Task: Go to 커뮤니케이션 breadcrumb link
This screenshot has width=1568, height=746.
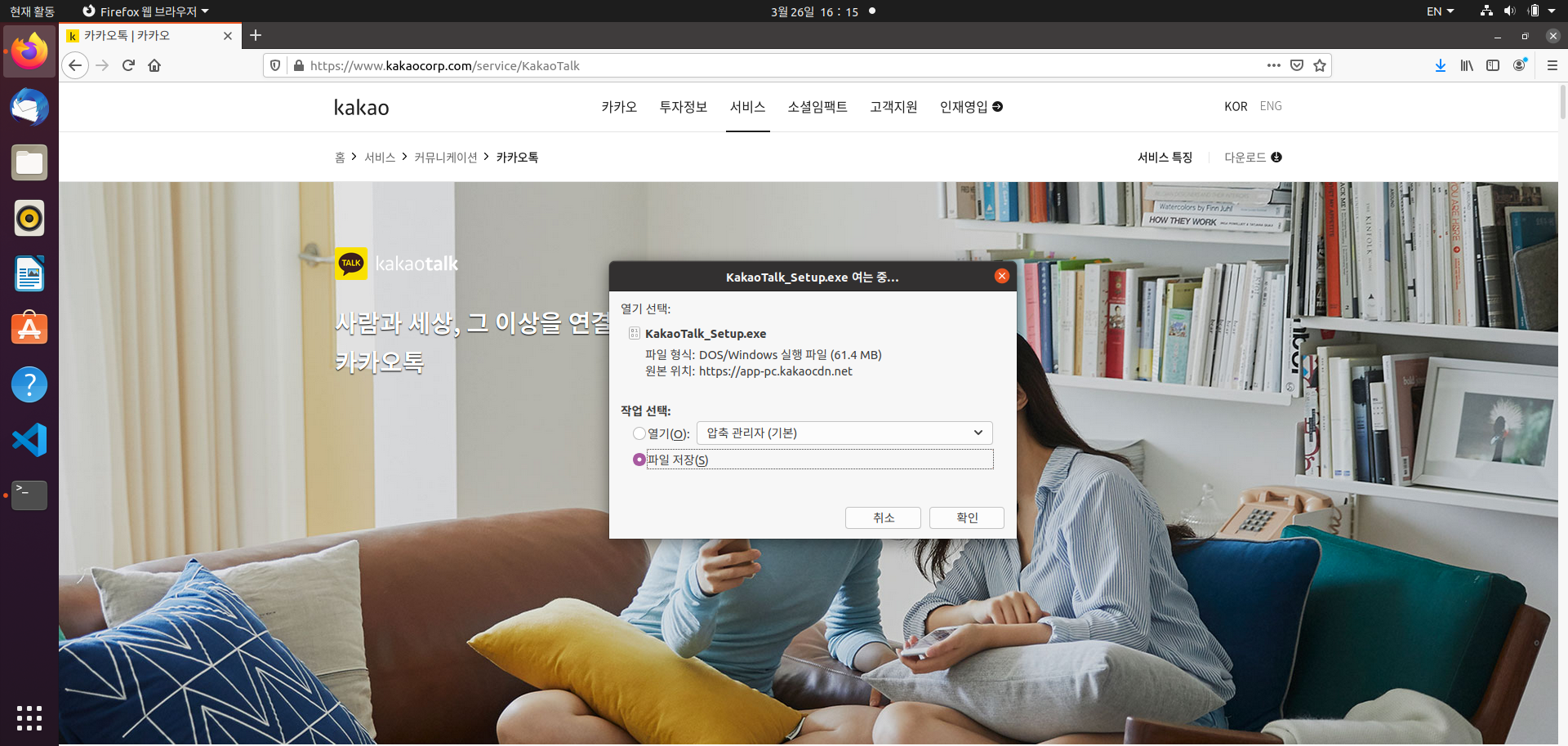Action: [446, 158]
